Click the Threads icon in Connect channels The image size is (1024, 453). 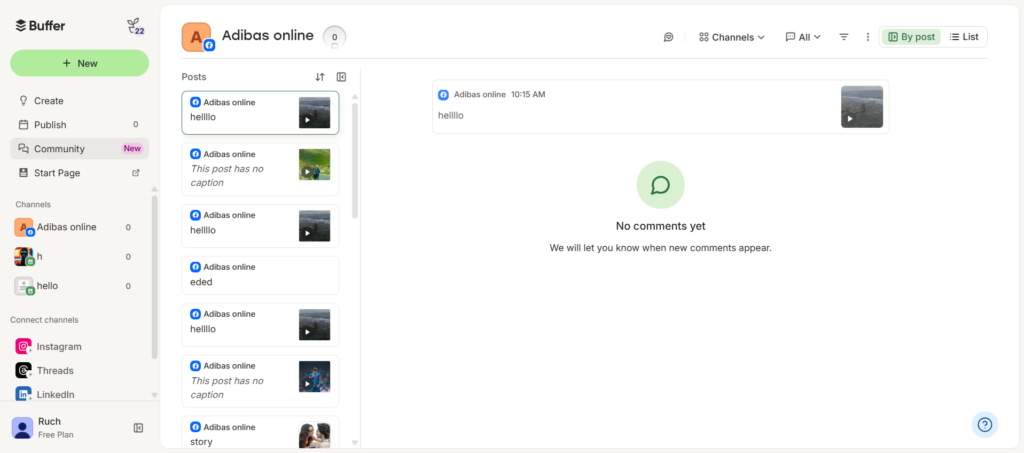point(24,371)
